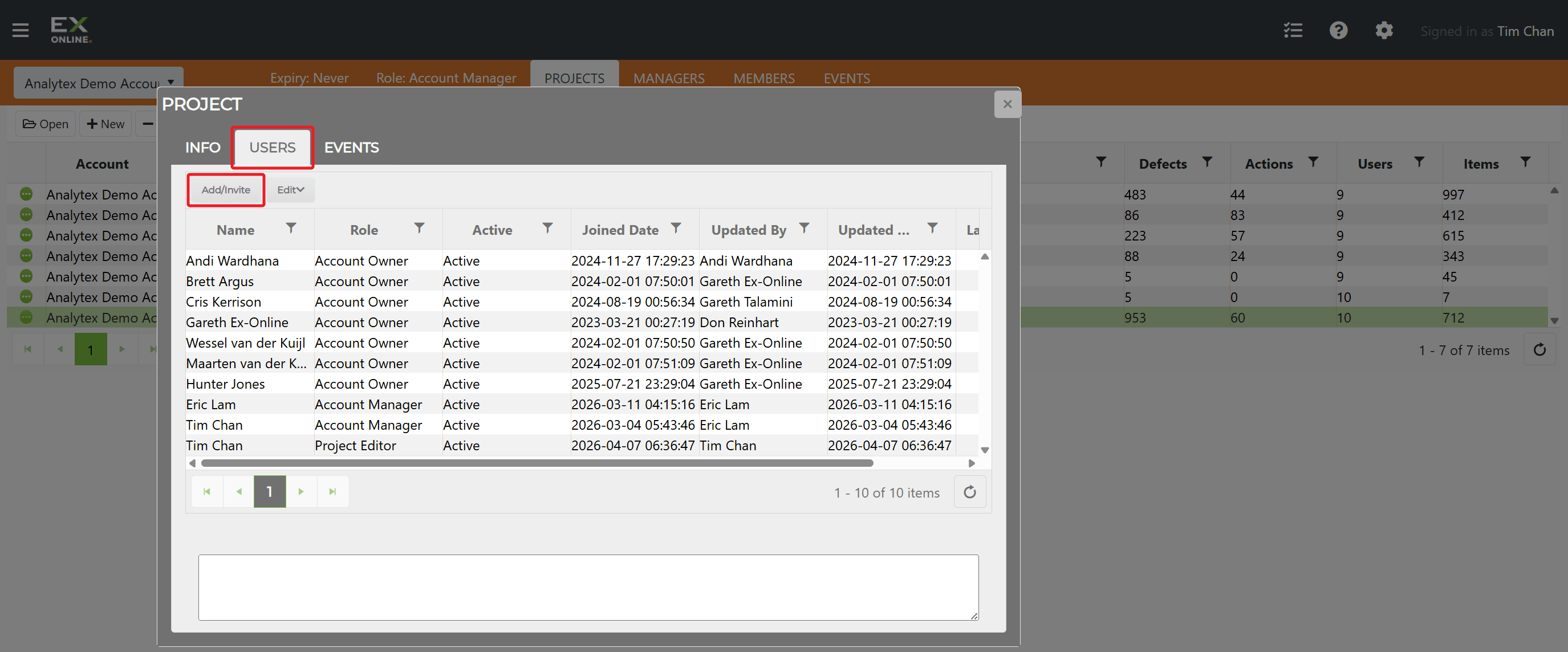Image resolution: width=1568 pixels, height=652 pixels.
Task: Go to next page of users list
Action: coord(301,491)
